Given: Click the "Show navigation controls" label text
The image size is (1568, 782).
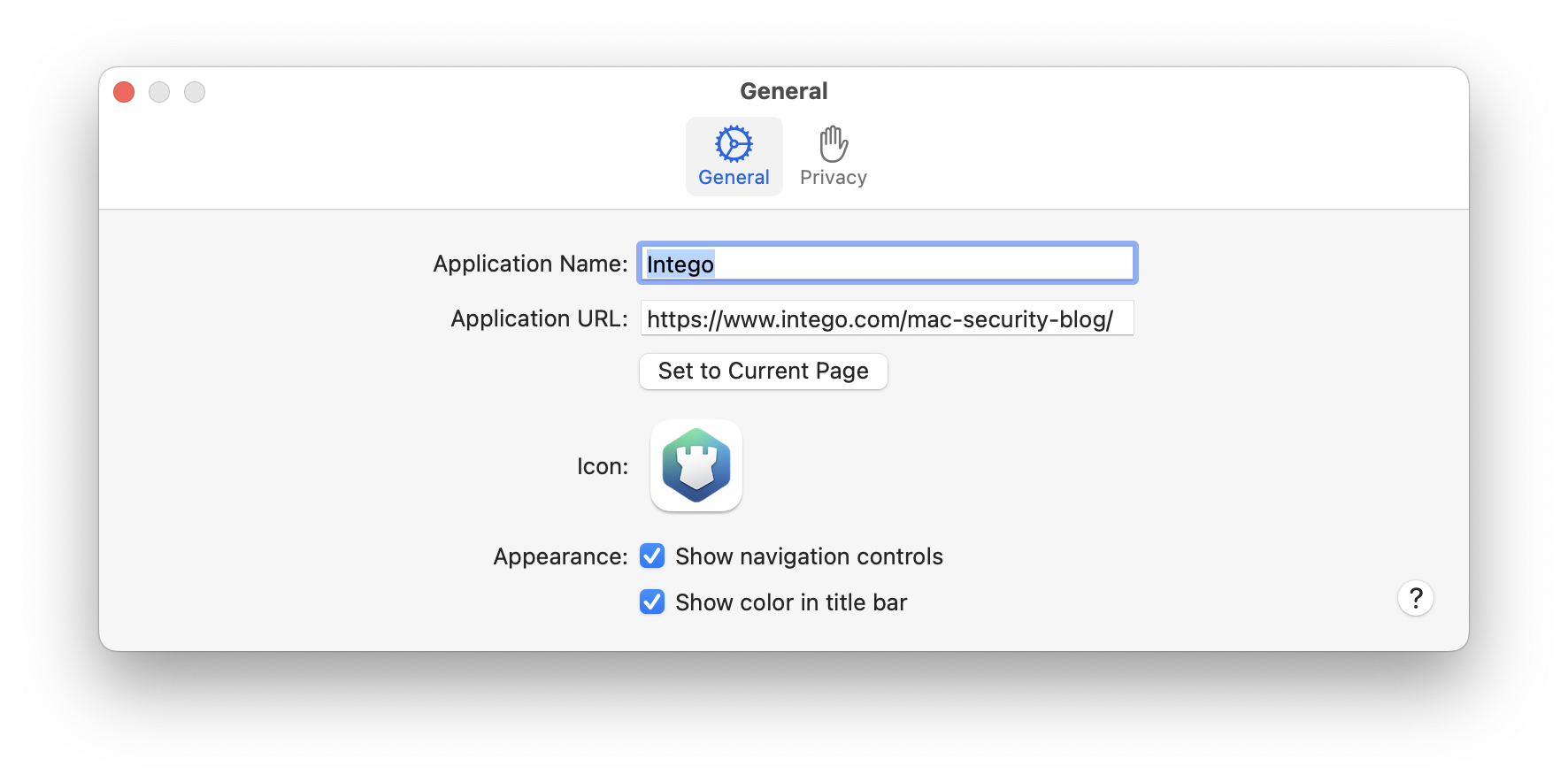Looking at the screenshot, I should 809,556.
